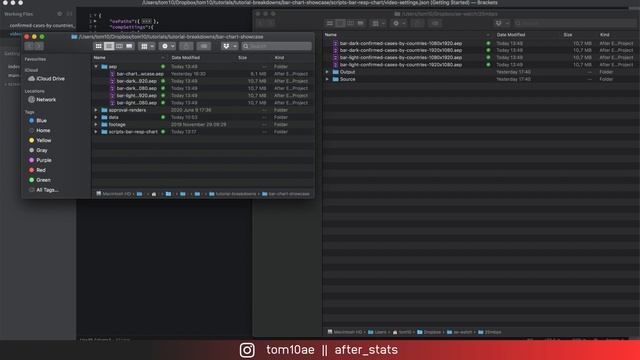Switch front Finder window to icon view
This screenshot has width=640, height=360.
pos(98,46)
